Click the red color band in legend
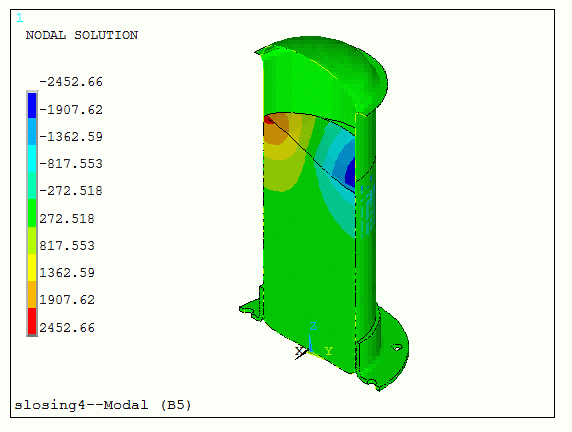 [x=32, y=321]
